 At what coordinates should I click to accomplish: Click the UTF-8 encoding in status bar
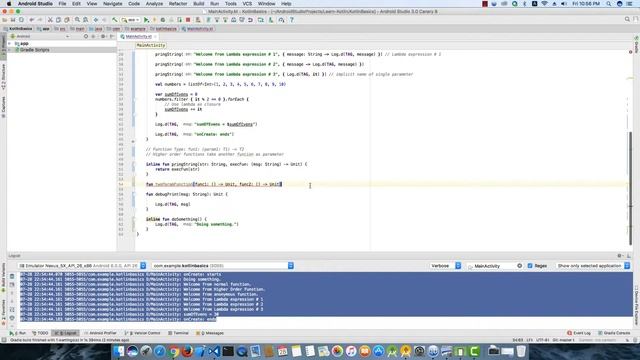(542, 340)
